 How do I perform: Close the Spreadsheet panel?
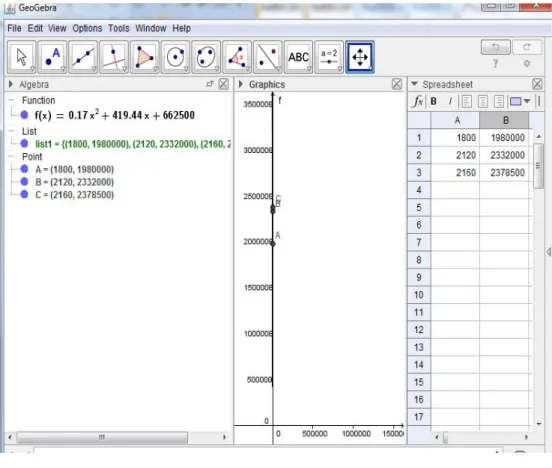coord(537,84)
